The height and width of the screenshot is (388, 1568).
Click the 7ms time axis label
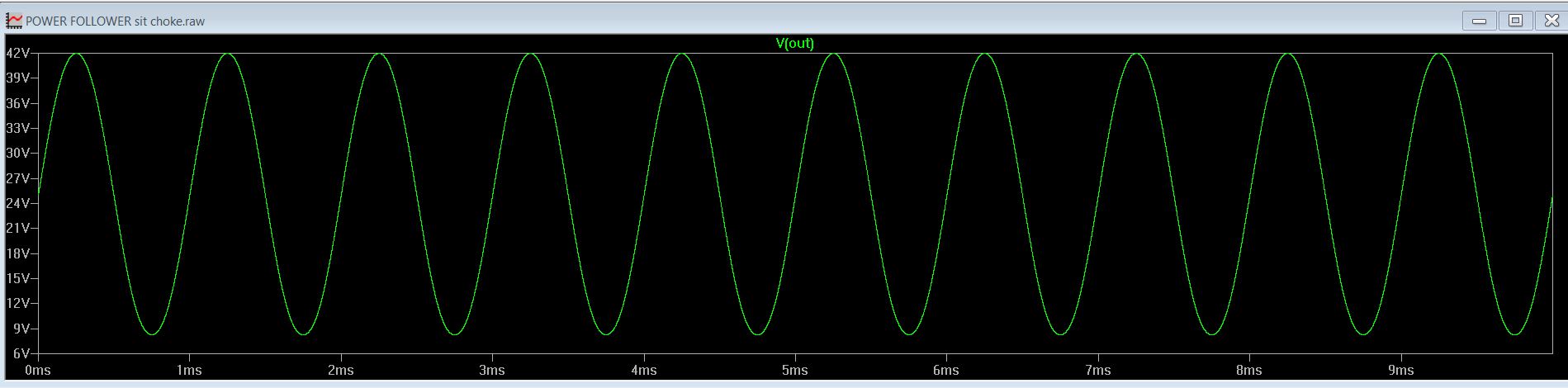[1097, 371]
